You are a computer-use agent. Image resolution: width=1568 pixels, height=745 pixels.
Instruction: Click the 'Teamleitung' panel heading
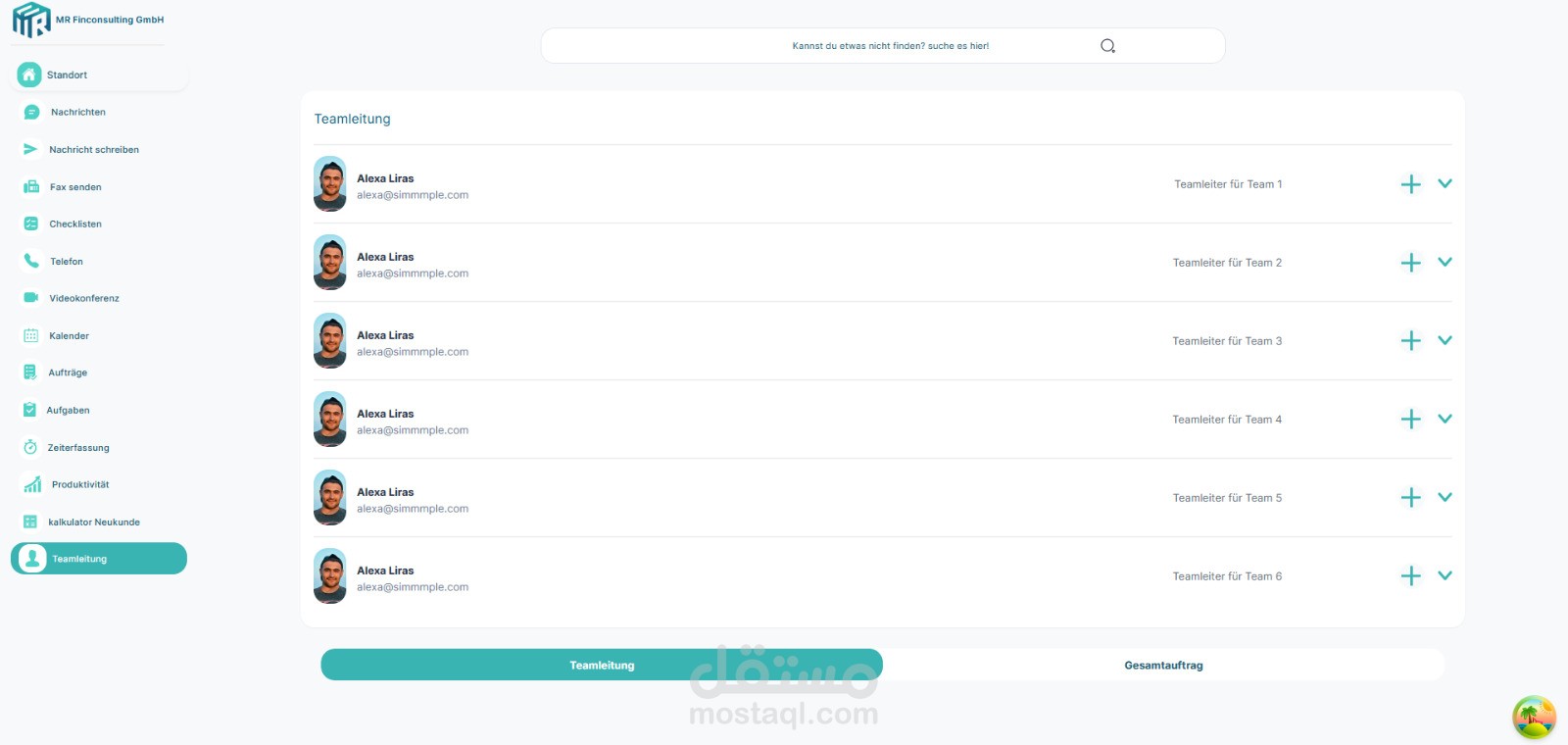point(352,119)
